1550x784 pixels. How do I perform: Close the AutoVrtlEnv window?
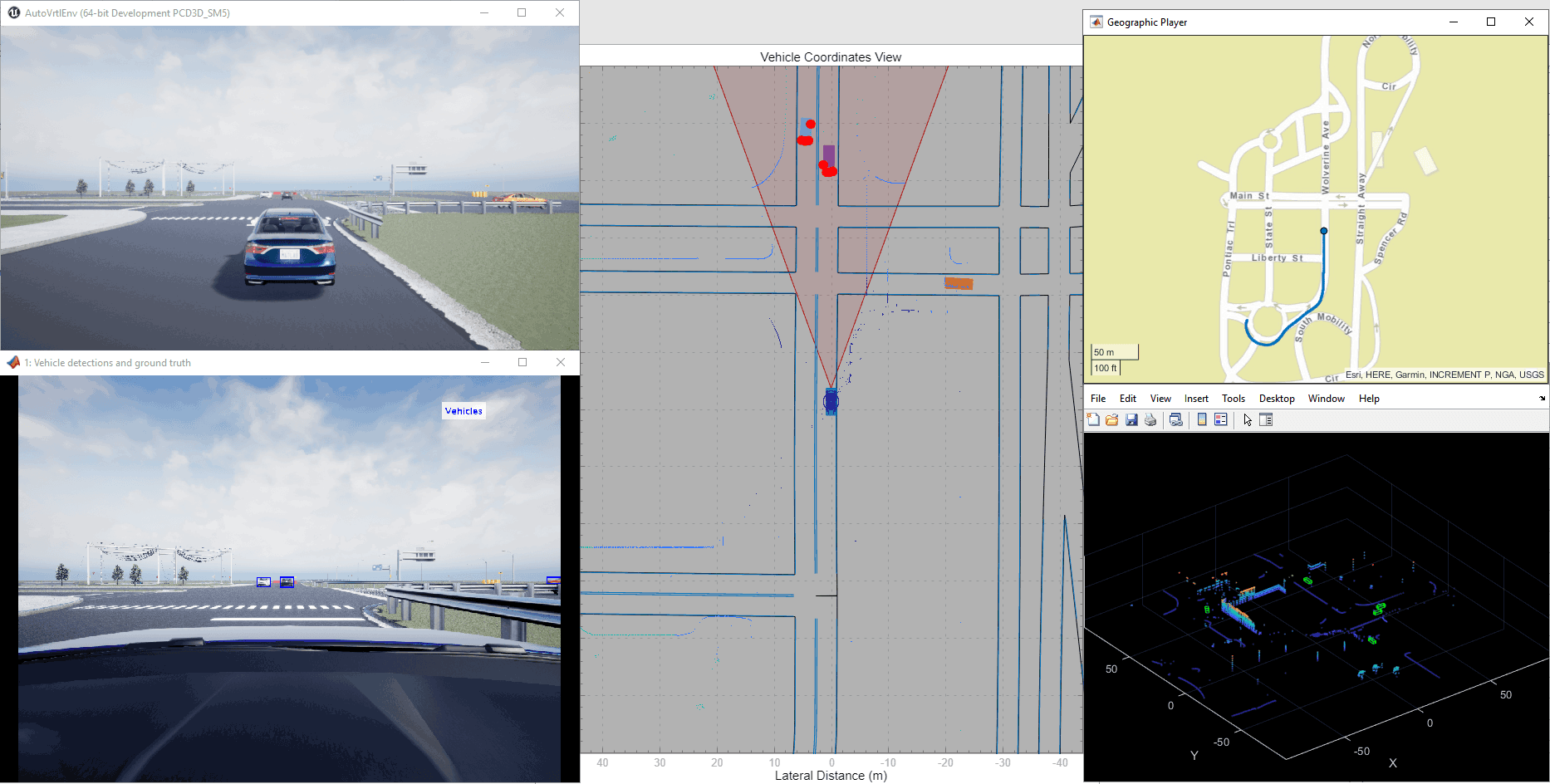click(x=560, y=13)
